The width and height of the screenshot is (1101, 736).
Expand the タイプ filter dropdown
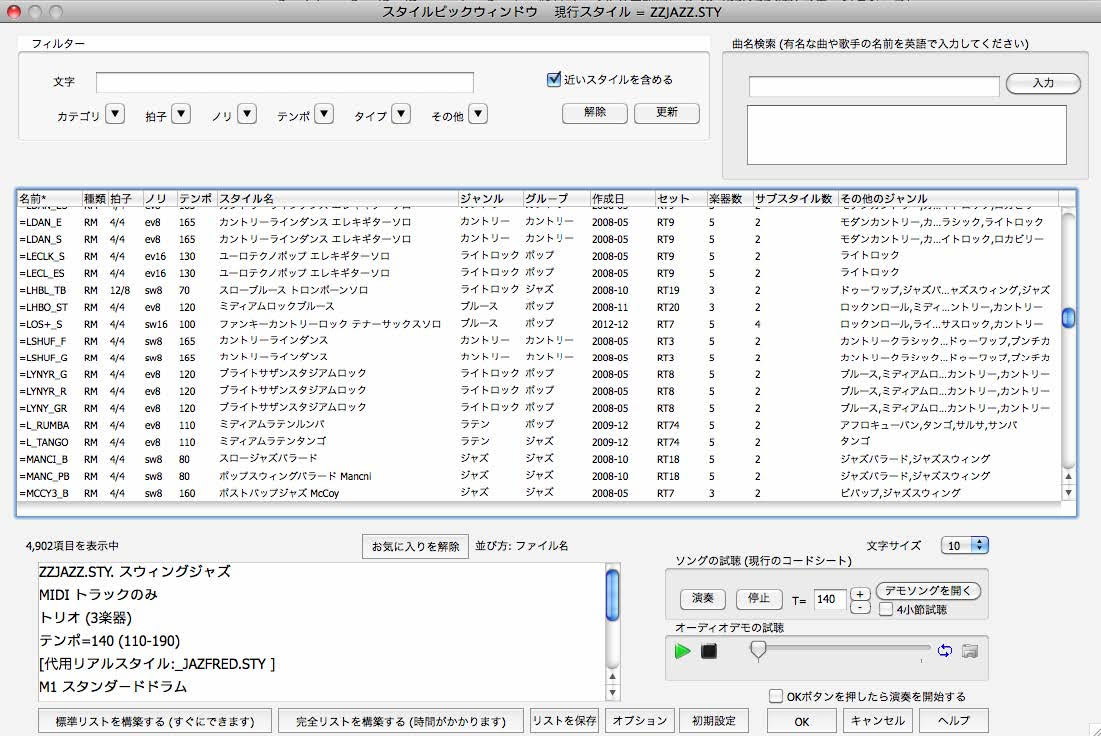point(400,115)
